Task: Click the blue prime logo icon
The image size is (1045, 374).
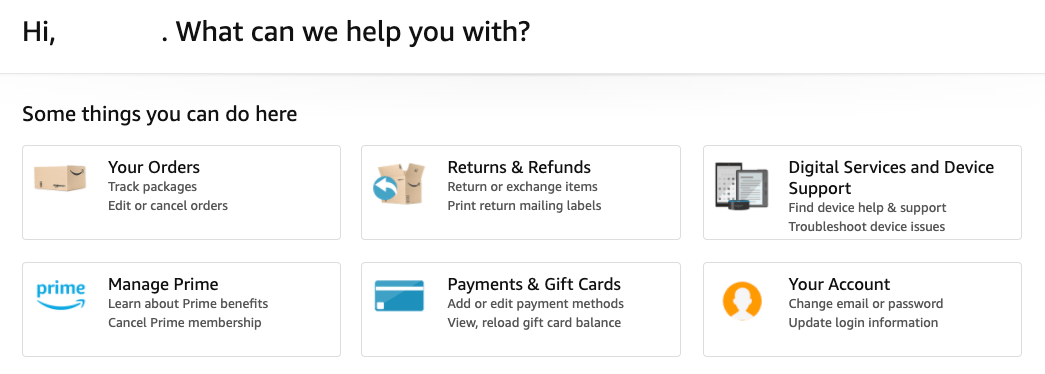Action: click(61, 296)
